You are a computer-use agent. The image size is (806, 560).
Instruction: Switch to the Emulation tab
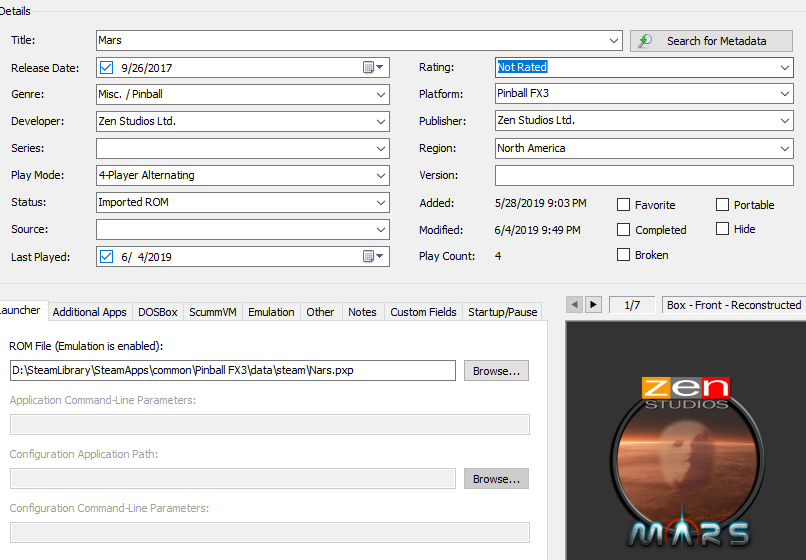271,312
